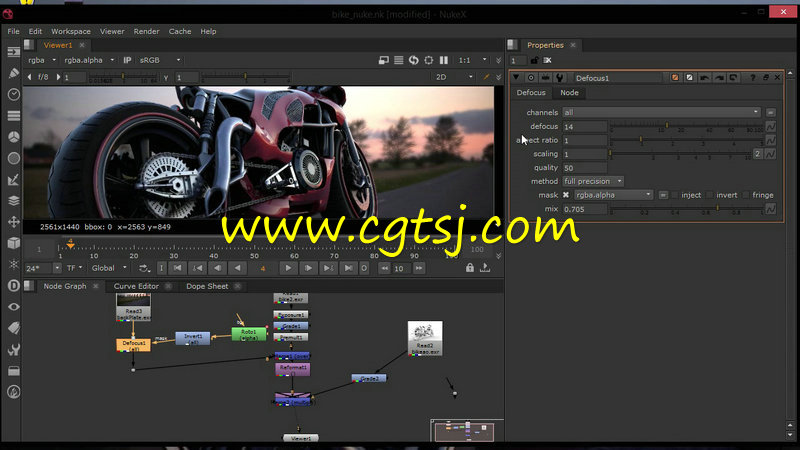The width and height of the screenshot is (800, 450).
Task: Click the Defocus1 undo icon
Action: pyautogui.click(x=705, y=78)
